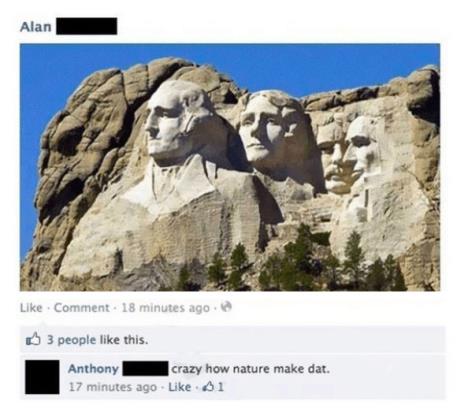The image size is (468, 412).
Task: Click the rightmost carved face in the photo
Action: [x=360, y=150]
